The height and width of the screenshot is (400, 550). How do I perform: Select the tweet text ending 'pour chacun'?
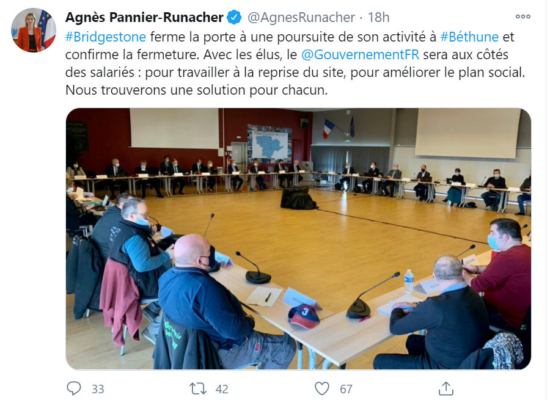(x=196, y=90)
